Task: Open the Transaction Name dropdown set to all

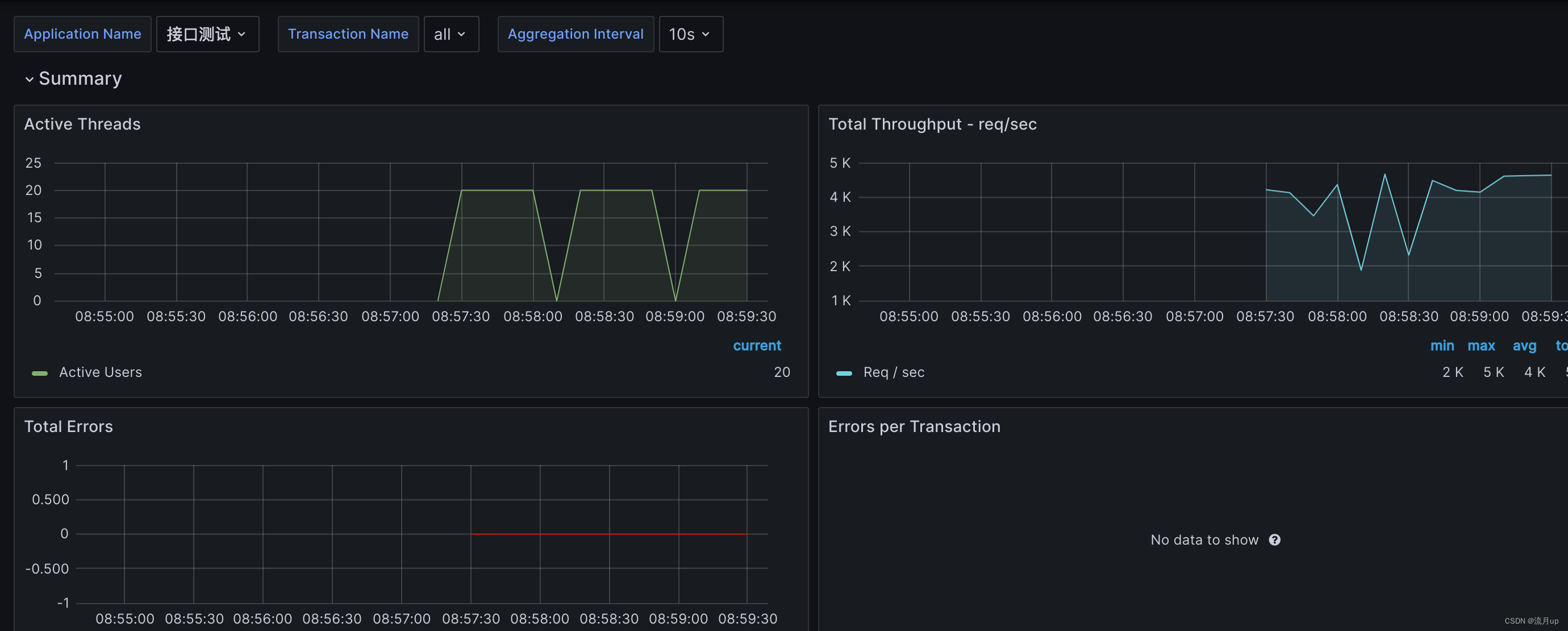Action: (x=451, y=34)
